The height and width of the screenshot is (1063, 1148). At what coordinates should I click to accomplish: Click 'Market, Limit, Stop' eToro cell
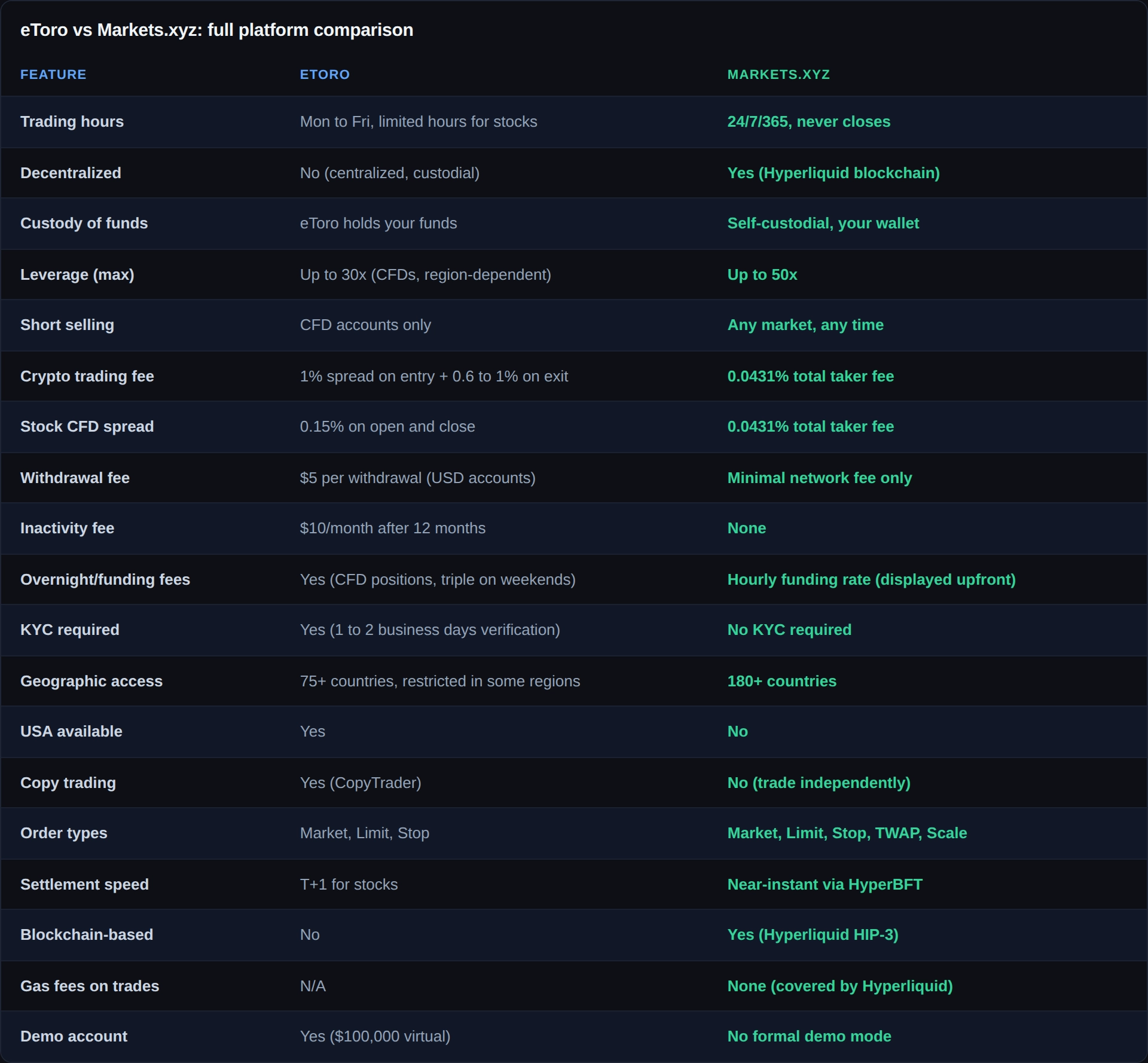pos(364,833)
